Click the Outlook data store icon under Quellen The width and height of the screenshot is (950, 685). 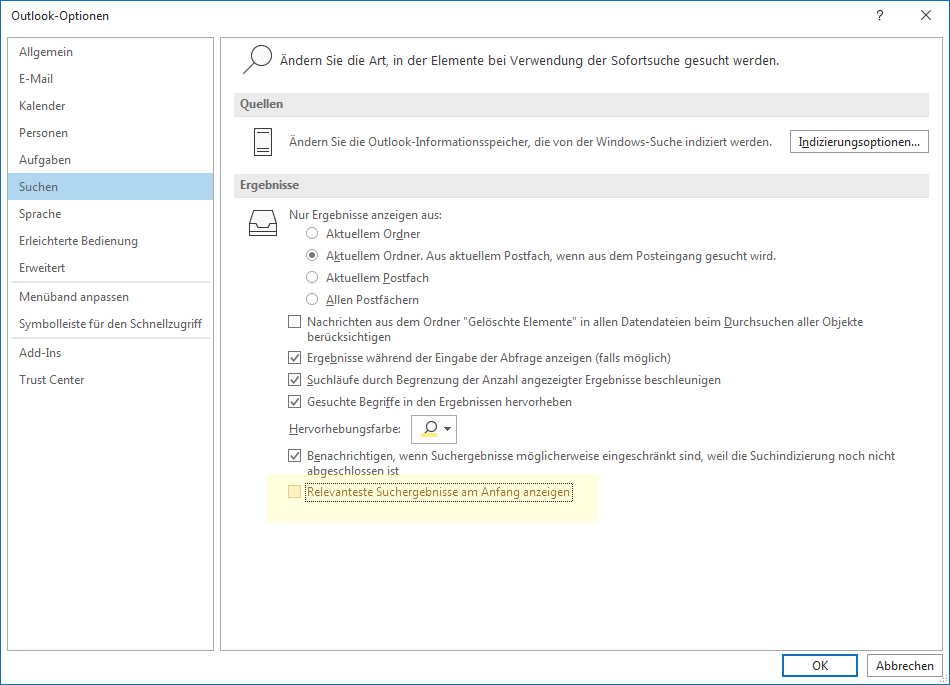[x=263, y=142]
